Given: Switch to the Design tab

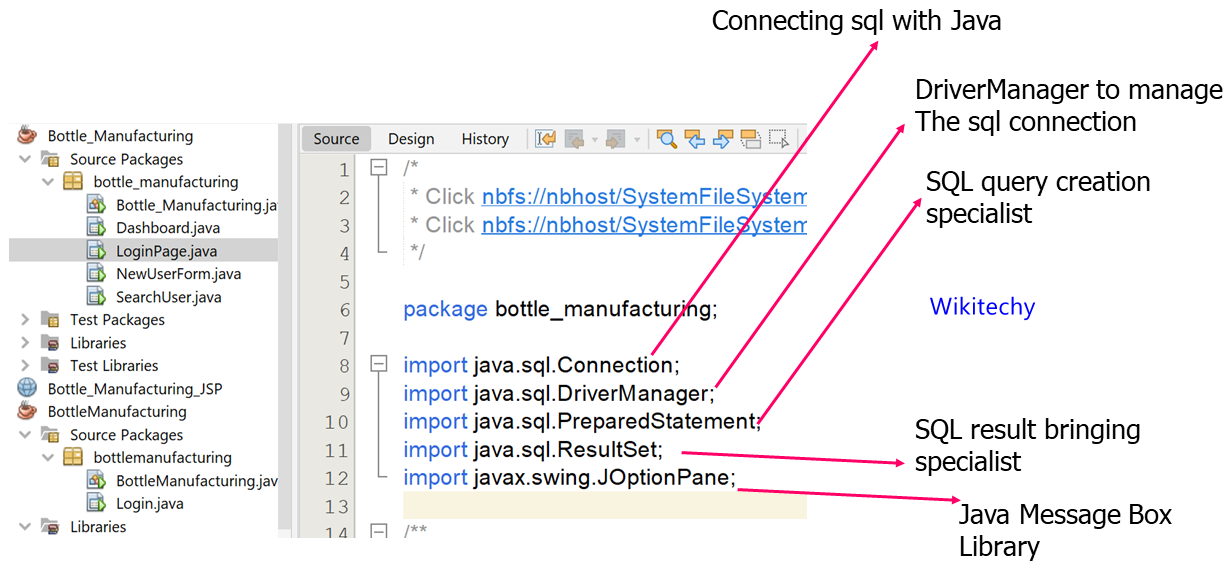Looking at the screenshot, I should click(411, 139).
